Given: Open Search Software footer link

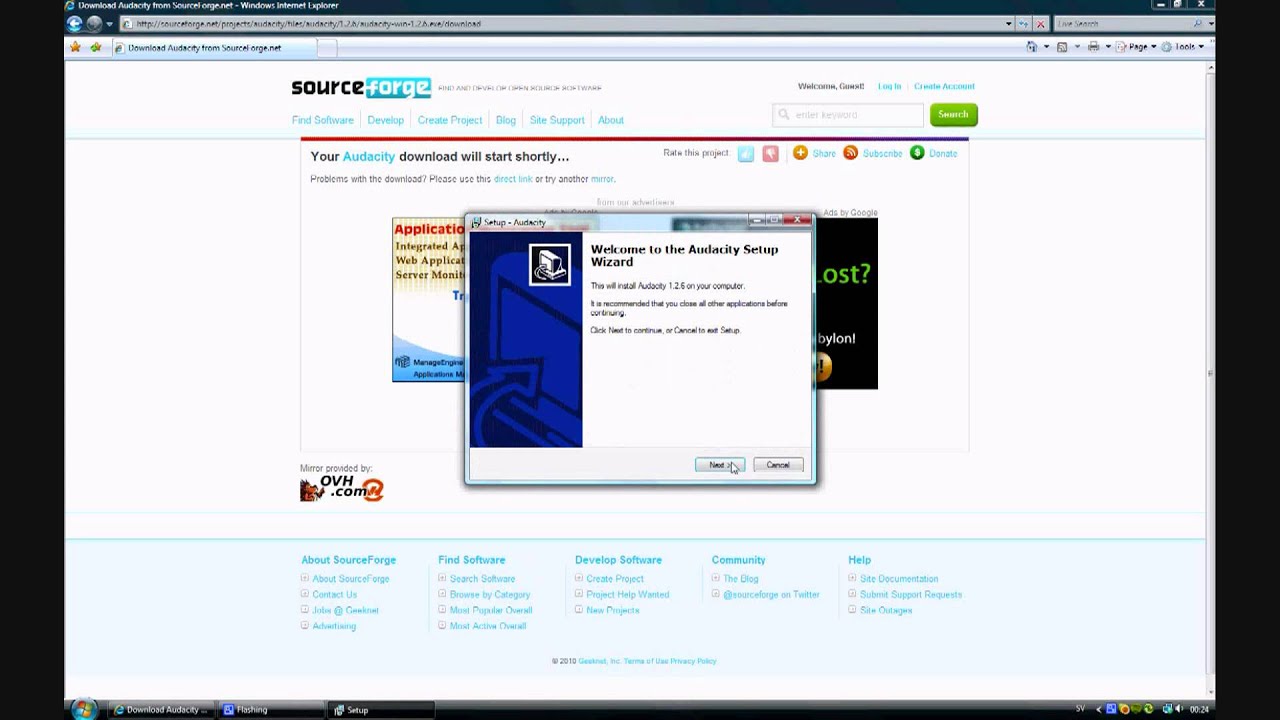Looking at the screenshot, I should [x=482, y=579].
